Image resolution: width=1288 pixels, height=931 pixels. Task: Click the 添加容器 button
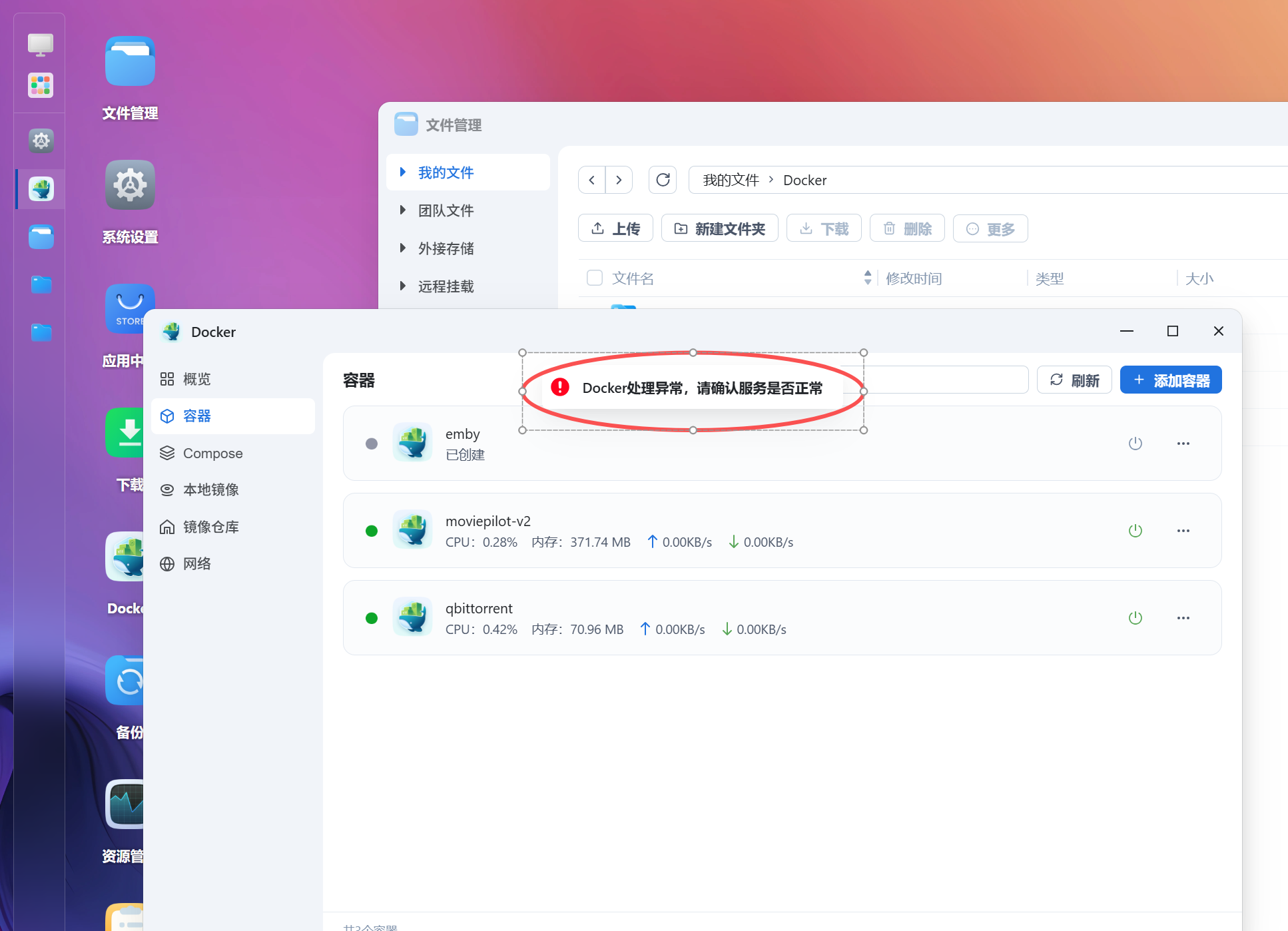click(1170, 380)
